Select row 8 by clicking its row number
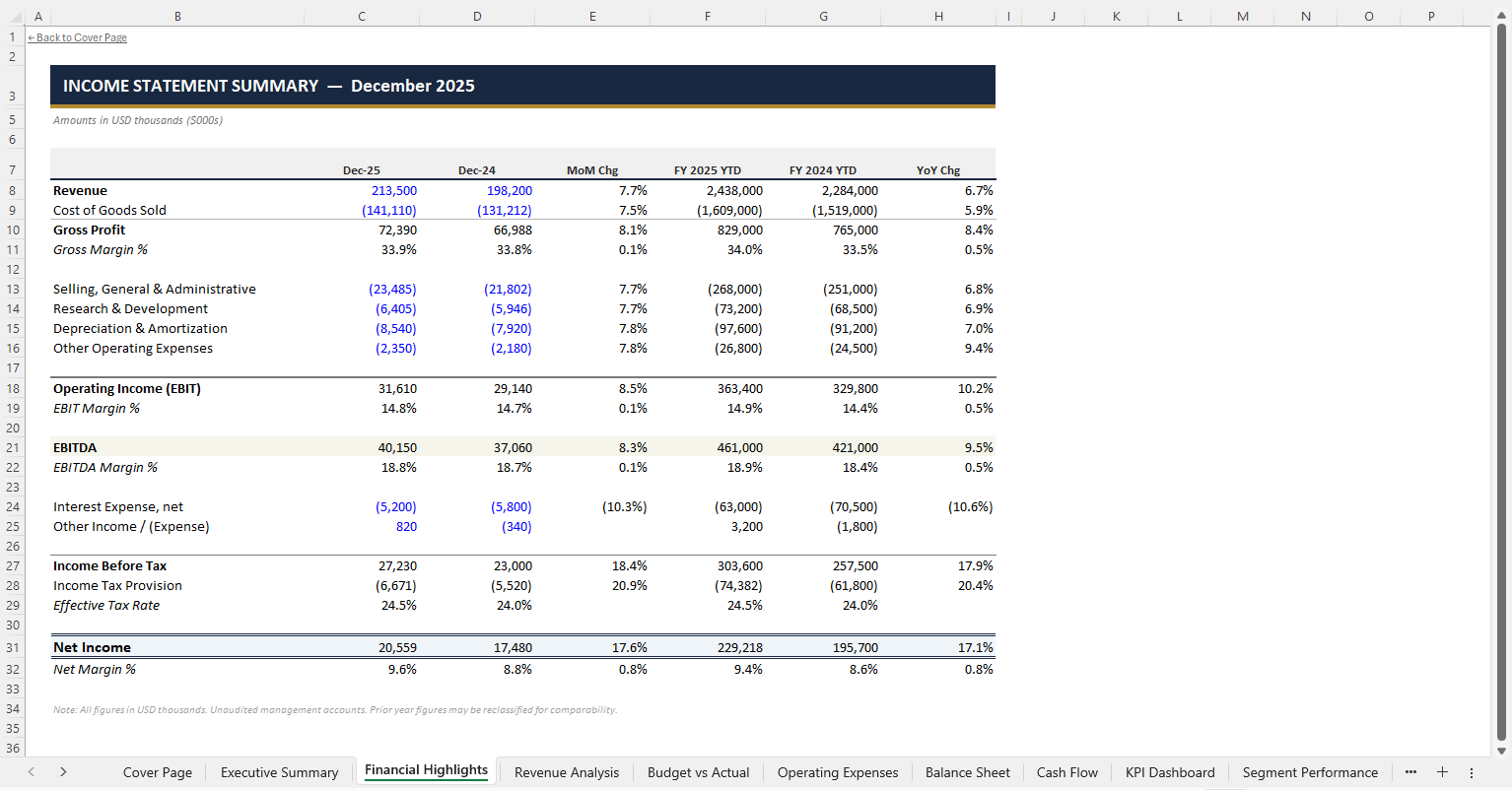Image resolution: width=1512 pixels, height=790 pixels. [x=11, y=190]
